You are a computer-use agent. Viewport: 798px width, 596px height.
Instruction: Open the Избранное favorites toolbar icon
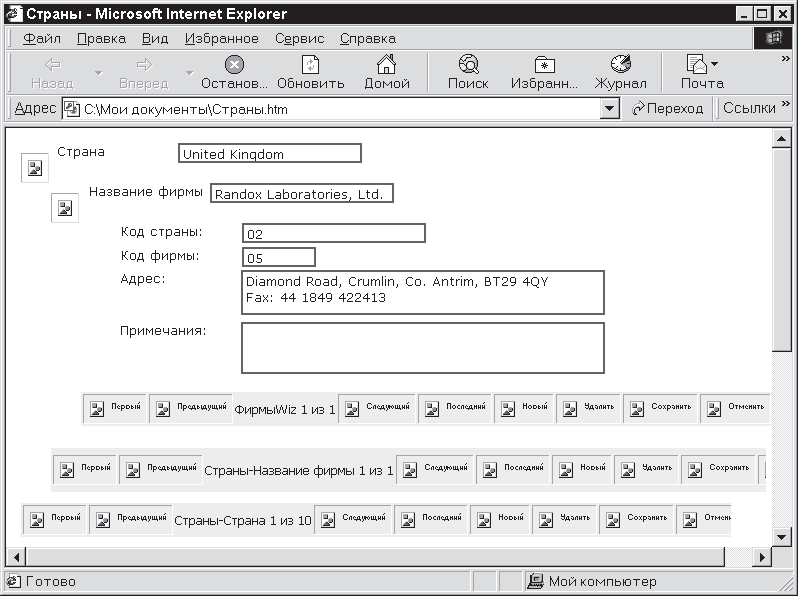(x=544, y=66)
